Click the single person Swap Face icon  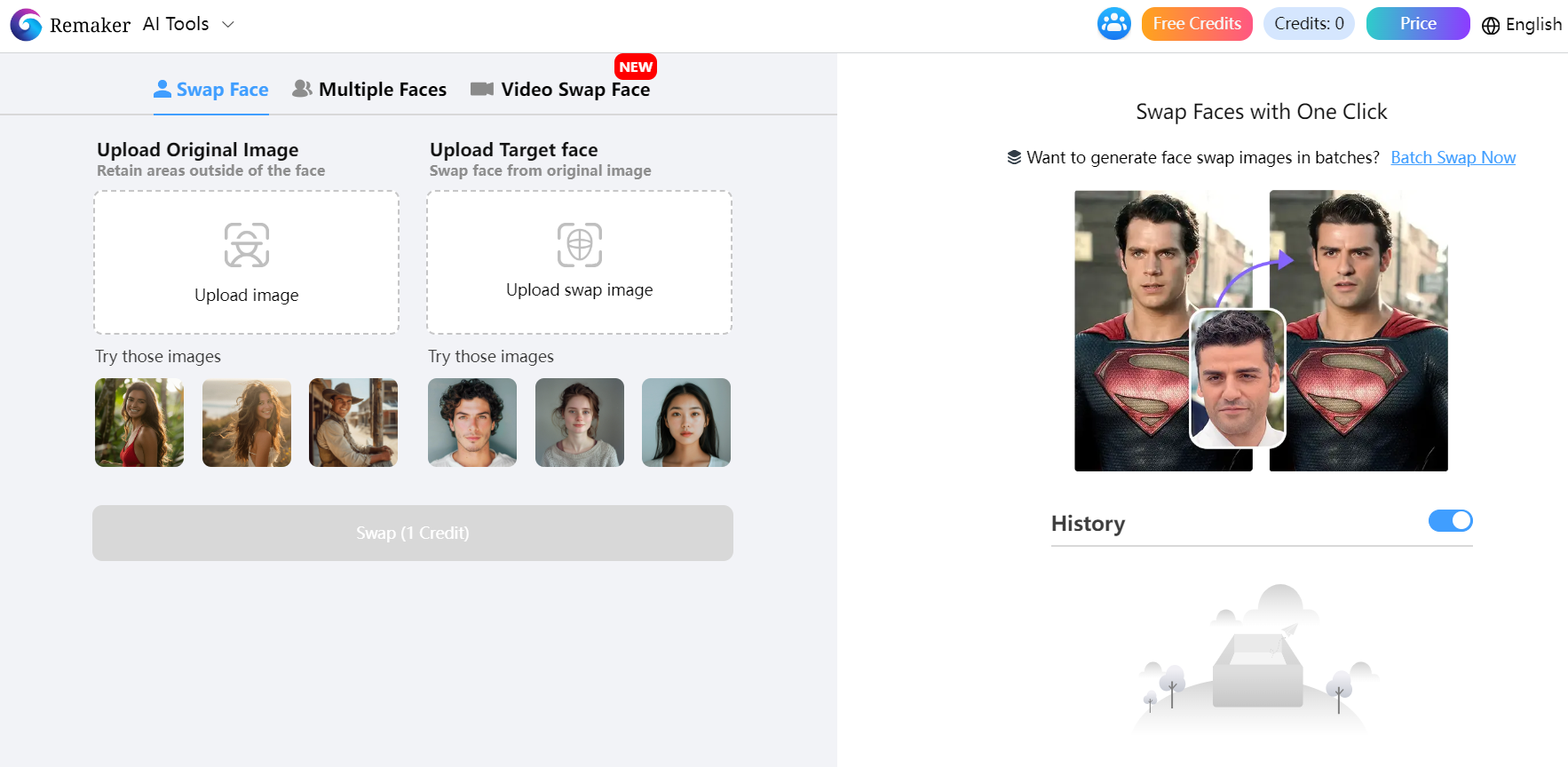[x=162, y=89]
